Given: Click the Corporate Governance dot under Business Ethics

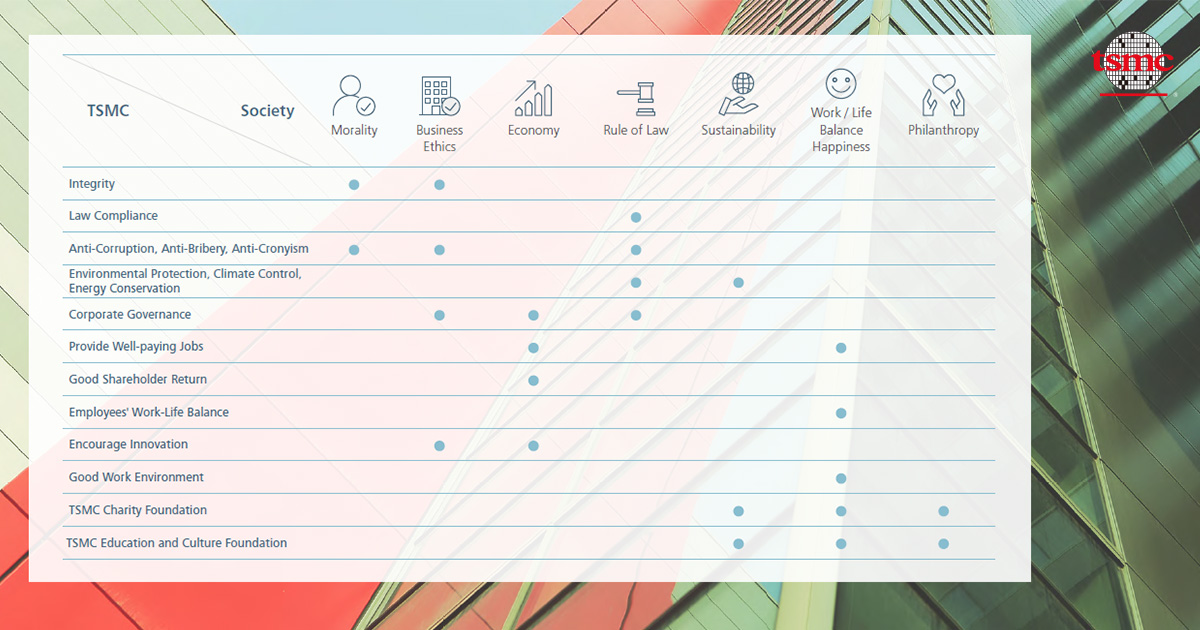Looking at the screenshot, I should click(440, 315).
